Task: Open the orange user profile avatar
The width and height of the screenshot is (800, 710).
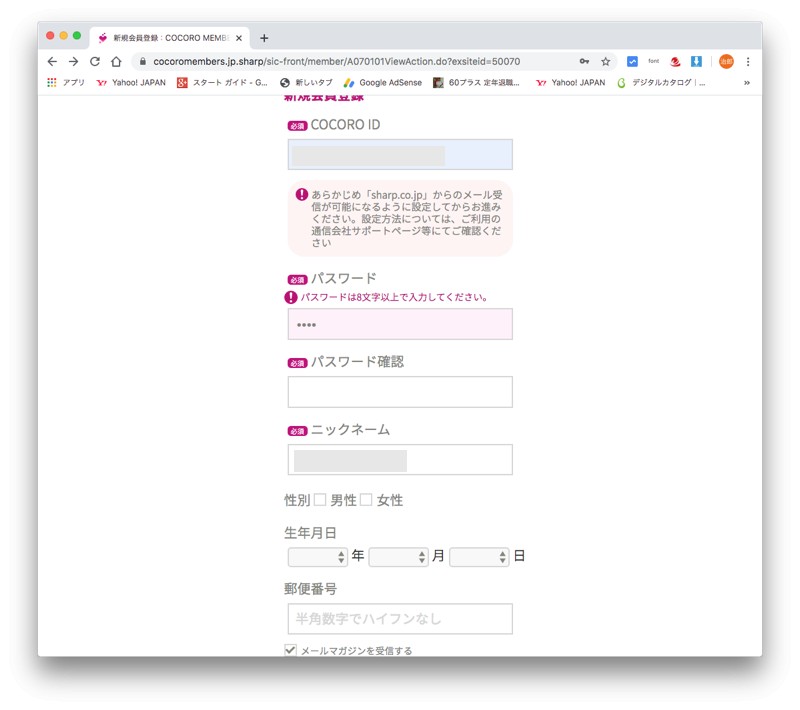Action: tap(726, 61)
